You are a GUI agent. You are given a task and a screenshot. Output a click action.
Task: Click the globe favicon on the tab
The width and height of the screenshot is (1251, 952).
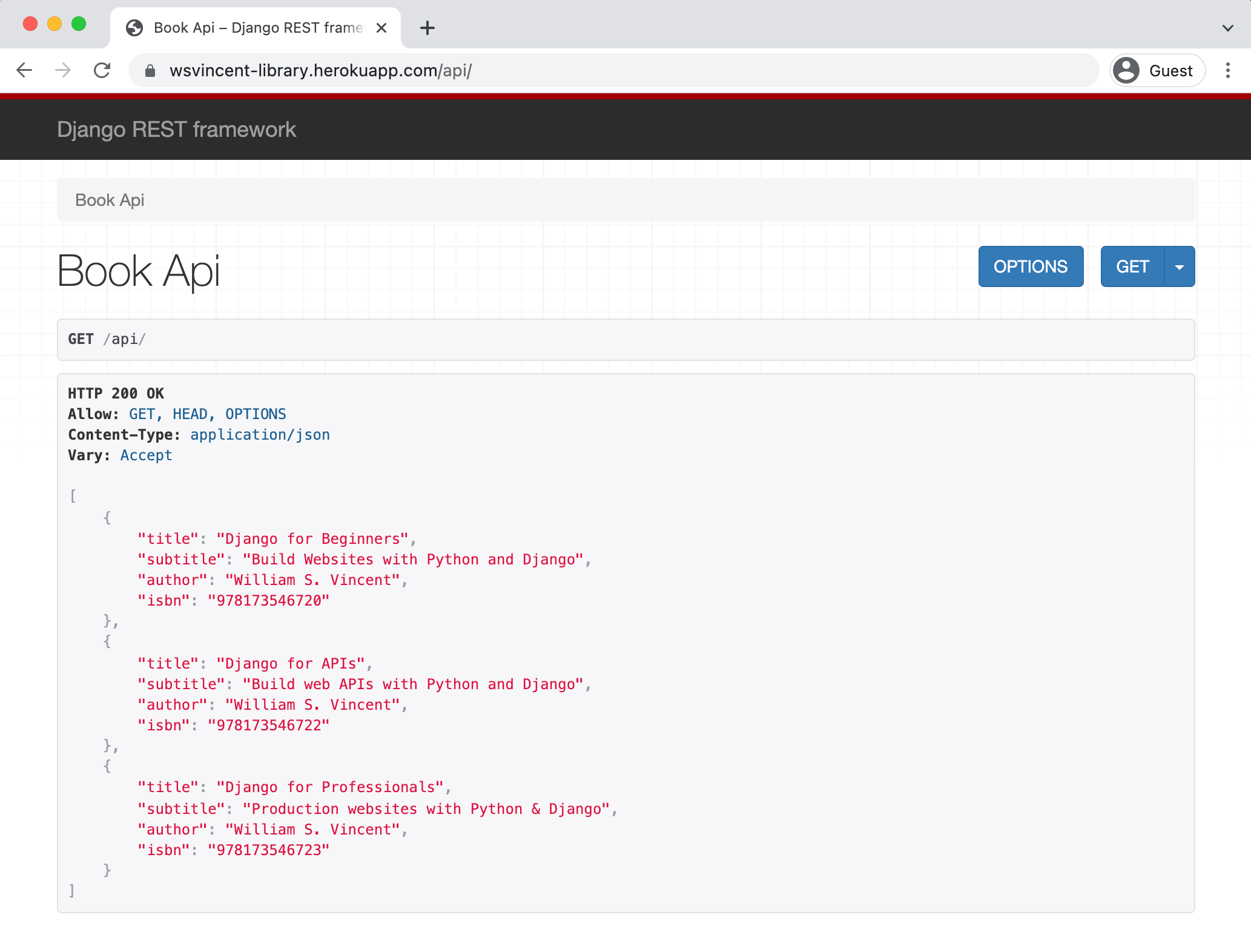134,28
